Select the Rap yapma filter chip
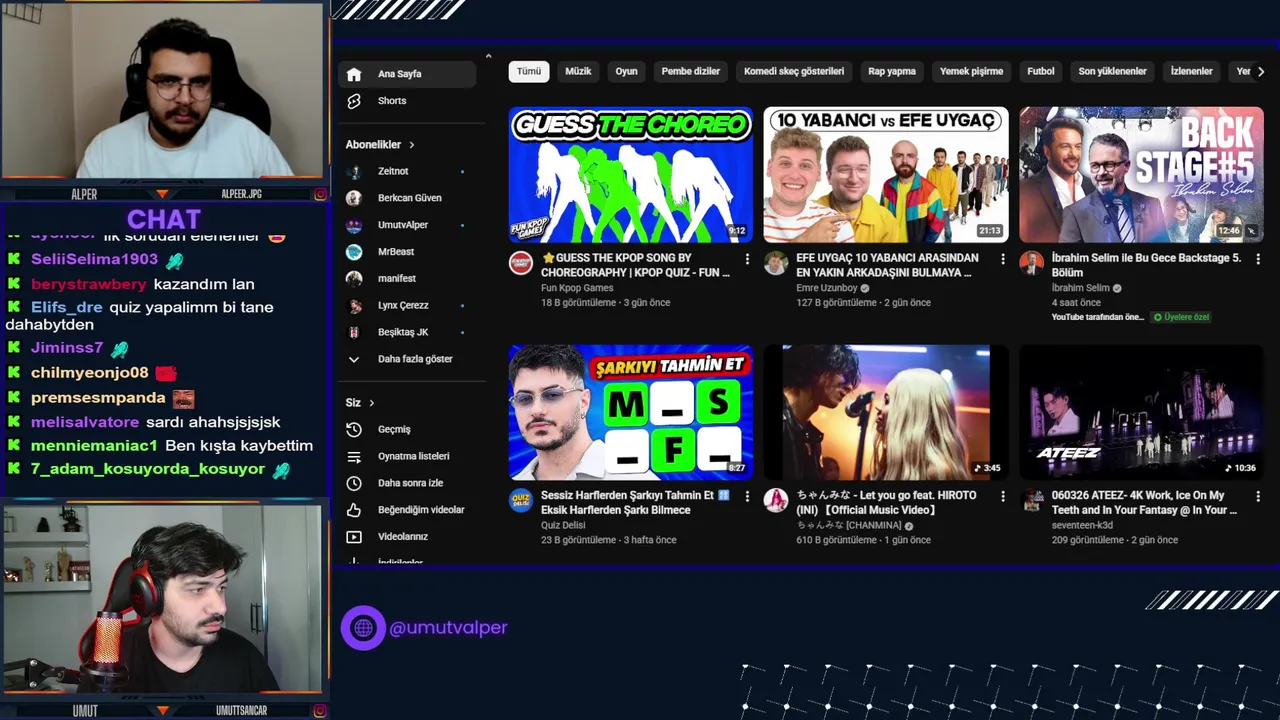The width and height of the screenshot is (1280, 720). click(x=892, y=72)
